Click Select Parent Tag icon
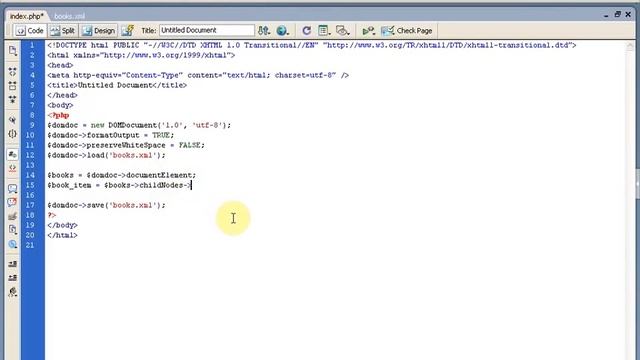This screenshot has width=640, height=360. pyautogui.click(x=13, y=120)
